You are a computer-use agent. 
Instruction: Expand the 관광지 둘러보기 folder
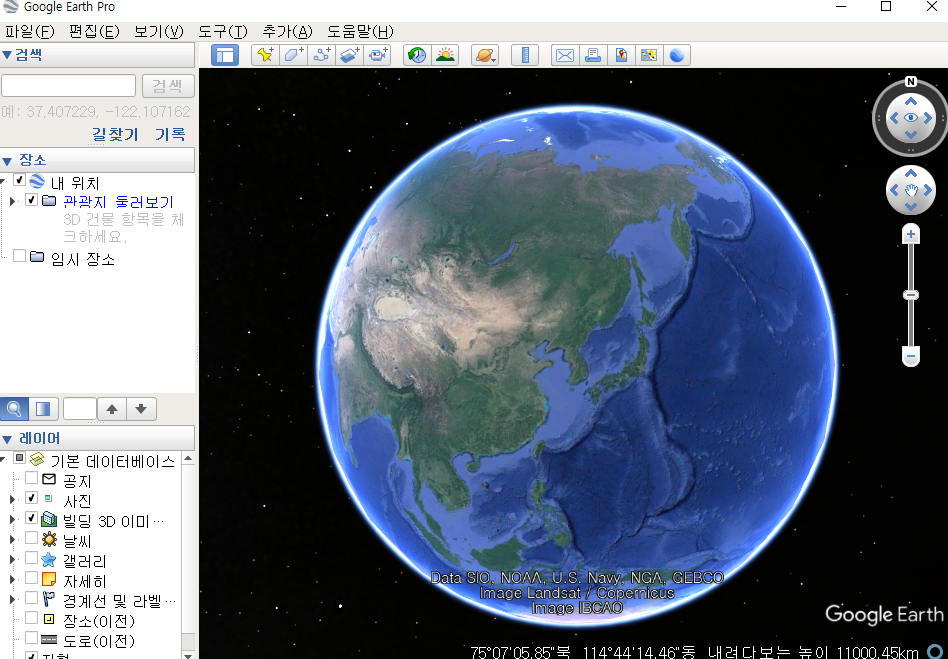(12, 201)
